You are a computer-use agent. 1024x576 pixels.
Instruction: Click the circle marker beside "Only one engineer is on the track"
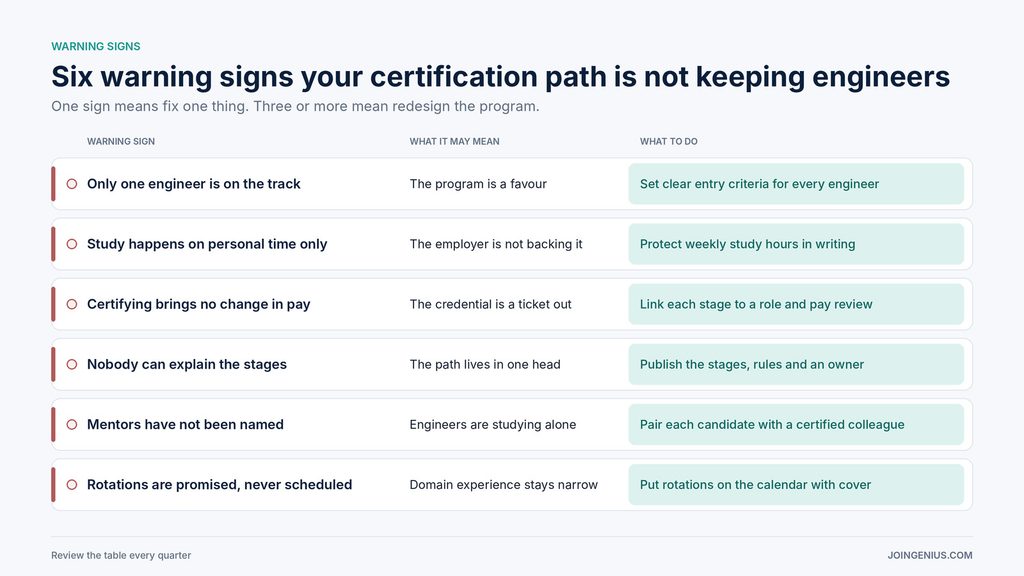pos(72,184)
